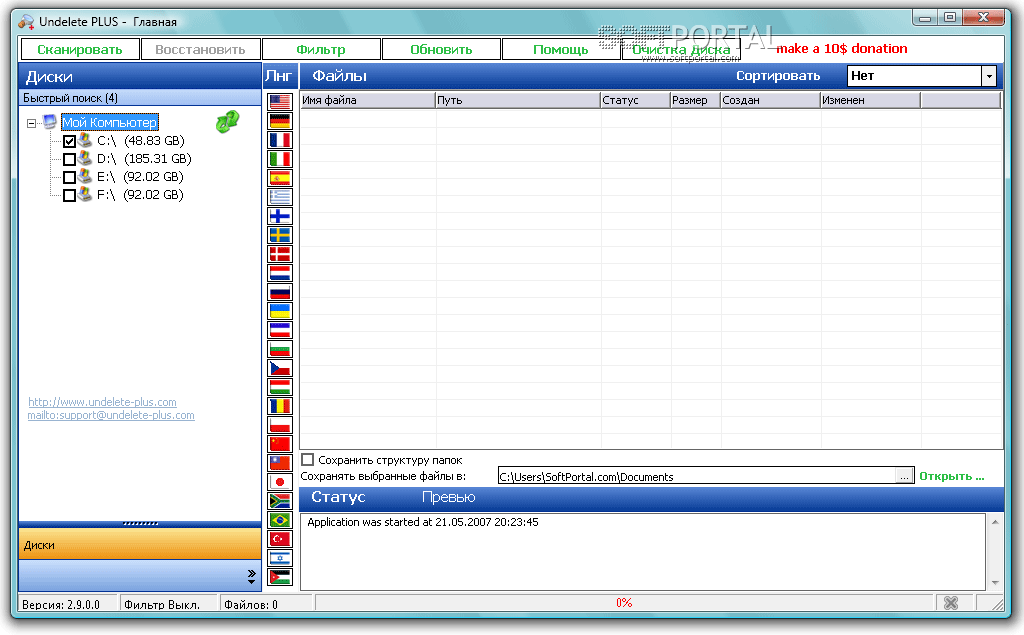Pick the South African flag language
1024x635 pixels.
point(280,501)
